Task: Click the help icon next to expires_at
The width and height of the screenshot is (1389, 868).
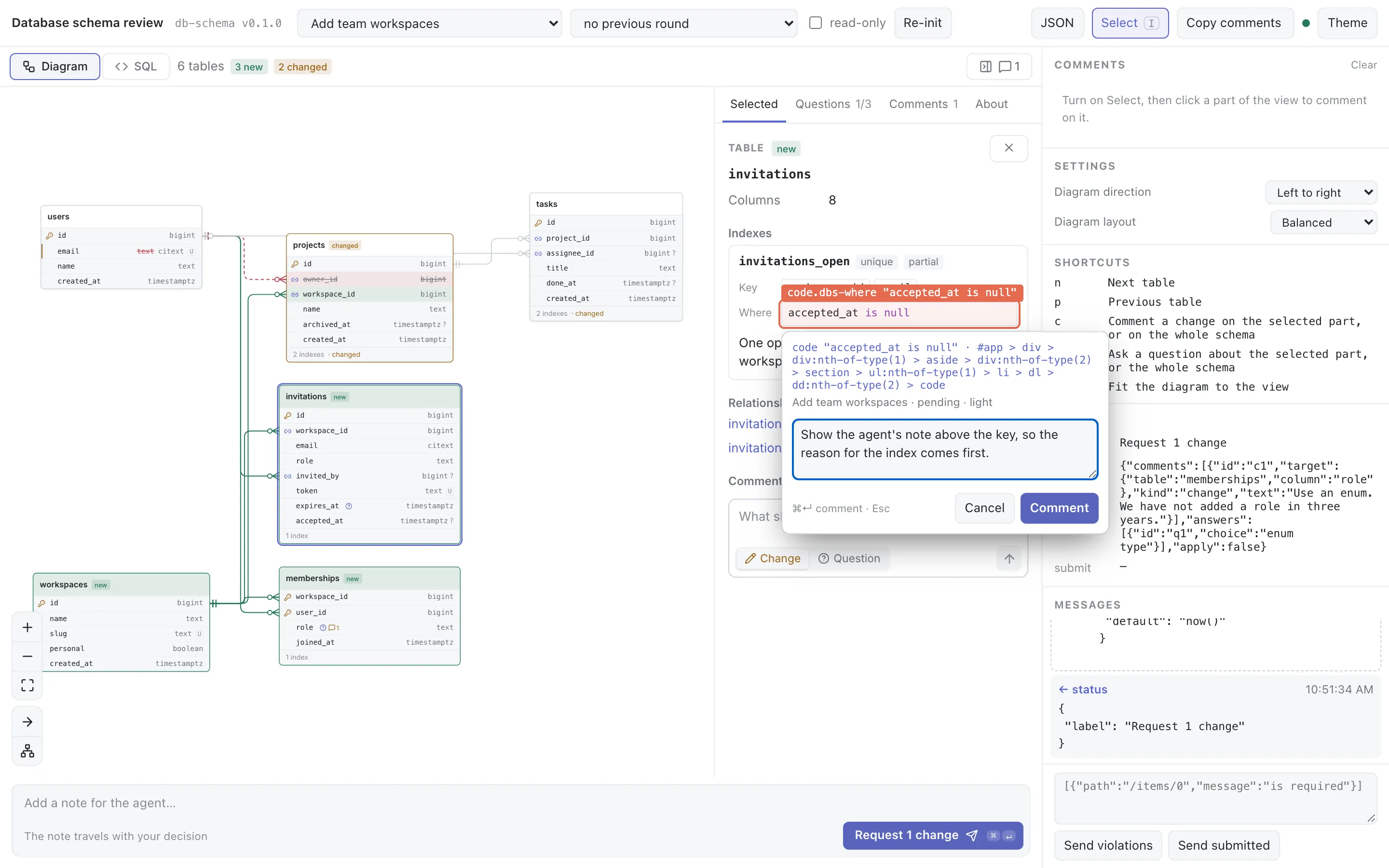Action: pyautogui.click(x=348, y=506)
